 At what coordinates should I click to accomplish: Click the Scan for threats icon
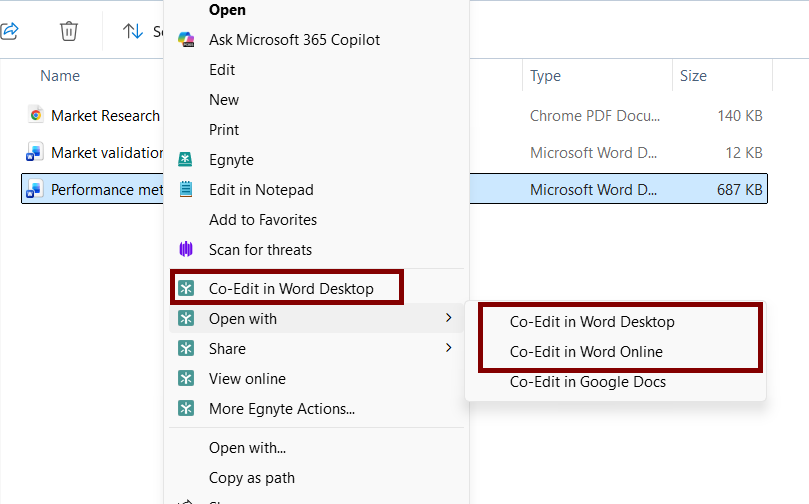coord(186,250)
